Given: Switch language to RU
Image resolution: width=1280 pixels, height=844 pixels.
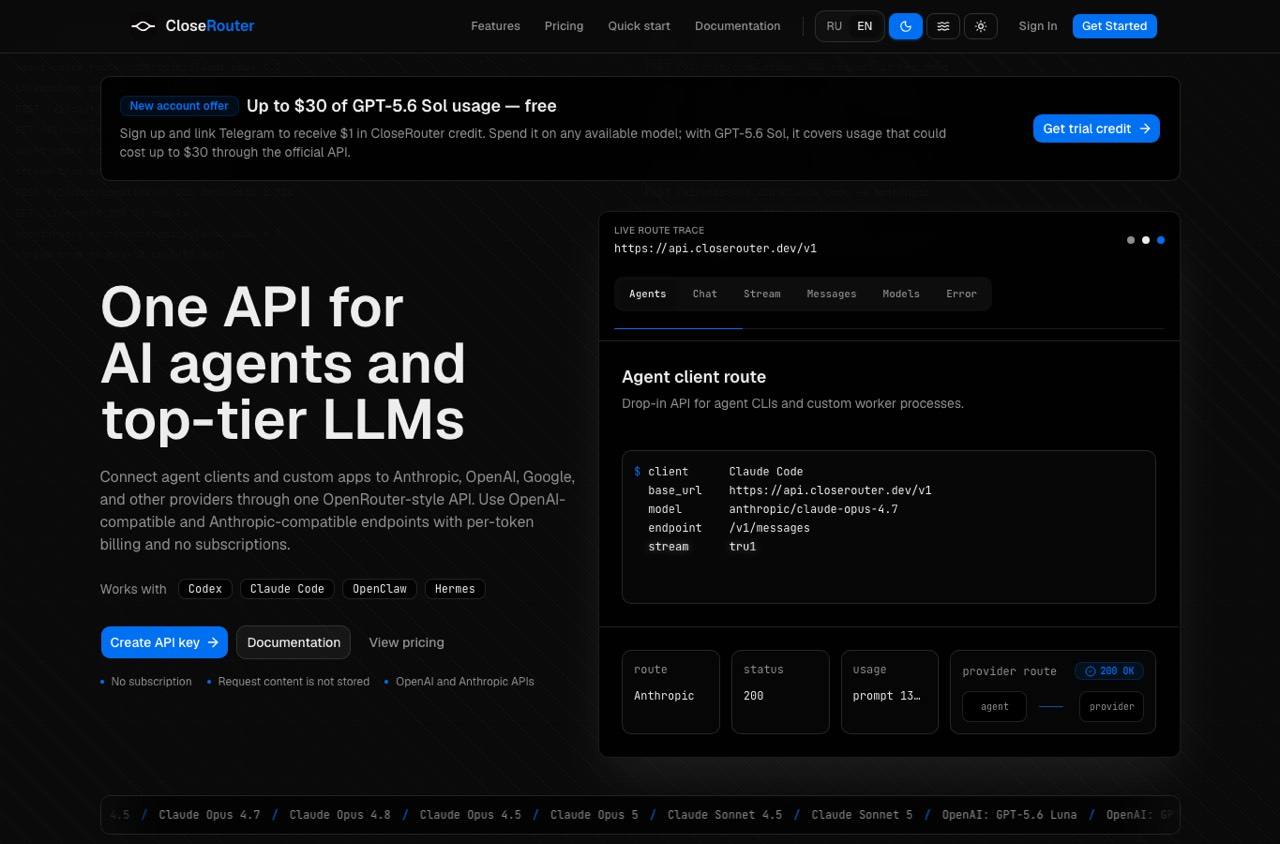Looking at the screenshot, I should (x=834, y=26).
